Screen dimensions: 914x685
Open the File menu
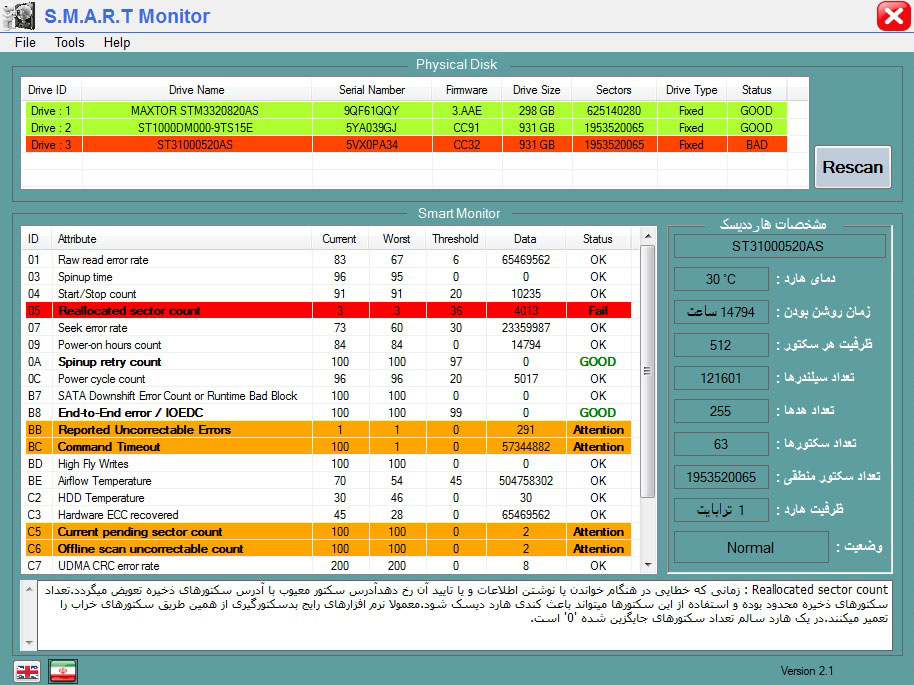25,43
